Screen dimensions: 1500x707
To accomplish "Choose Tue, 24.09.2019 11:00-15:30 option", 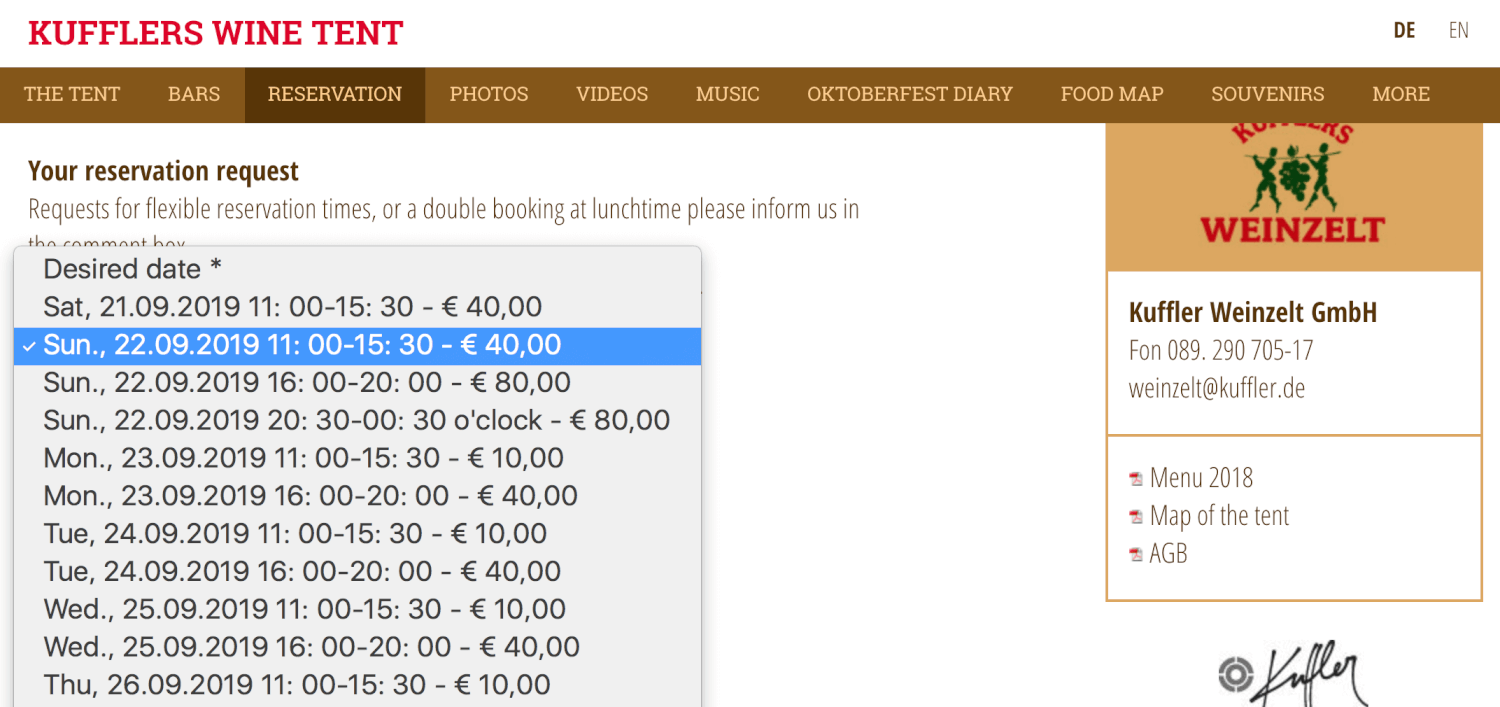I will point(357,534).
